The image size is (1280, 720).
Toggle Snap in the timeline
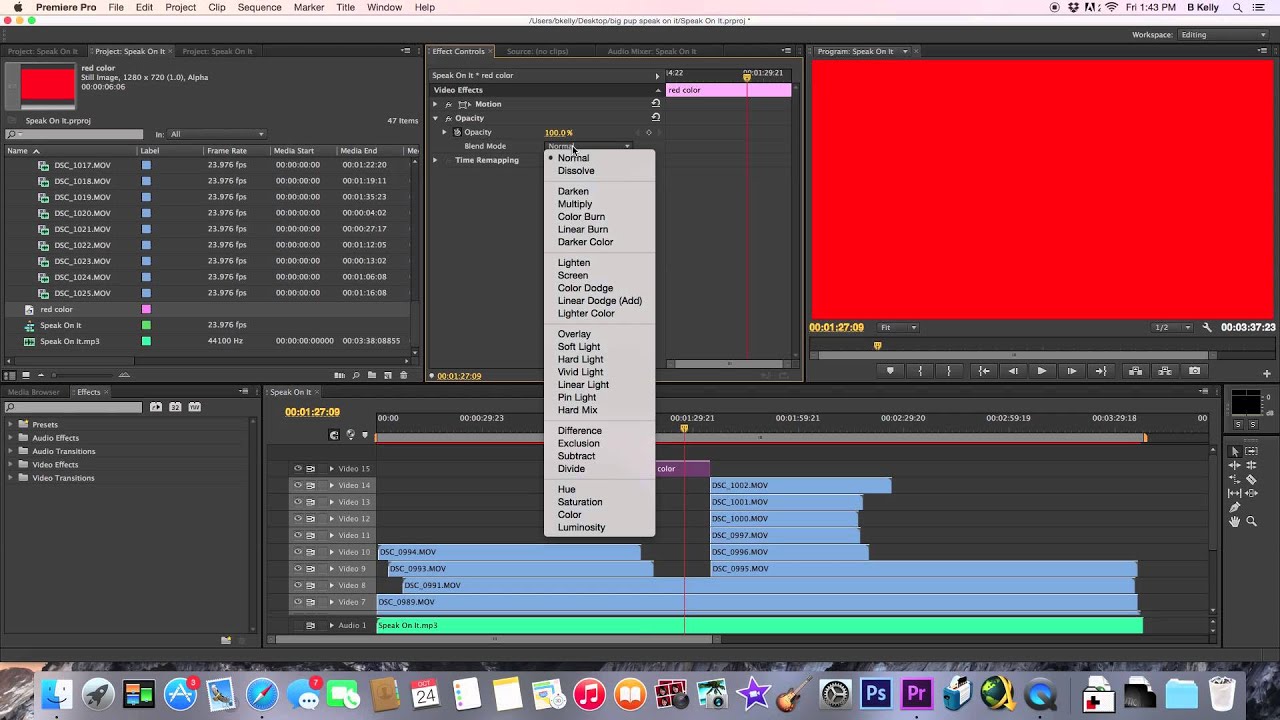[334, 435]
